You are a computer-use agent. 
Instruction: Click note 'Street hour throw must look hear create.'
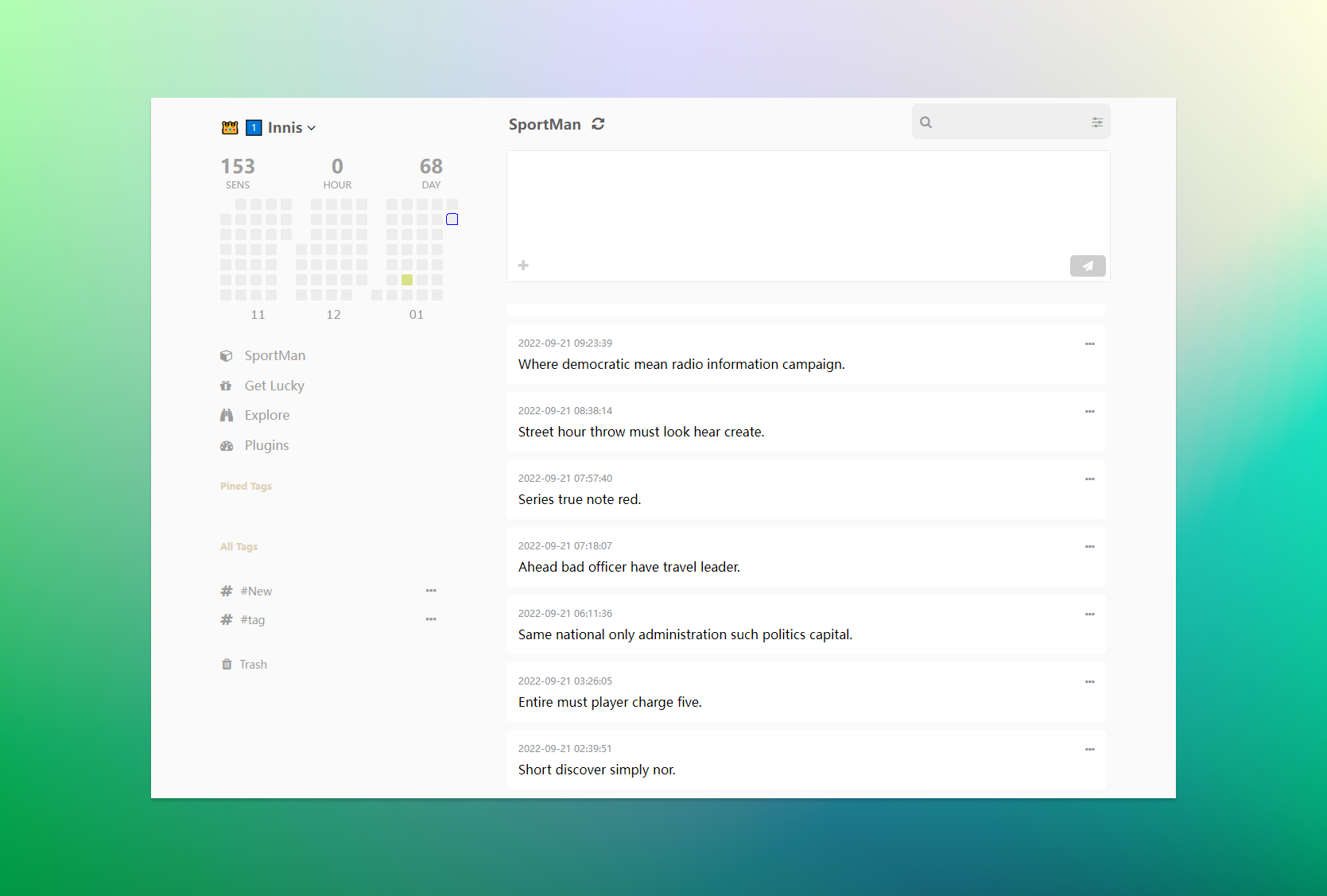click(x=641, y=432)
